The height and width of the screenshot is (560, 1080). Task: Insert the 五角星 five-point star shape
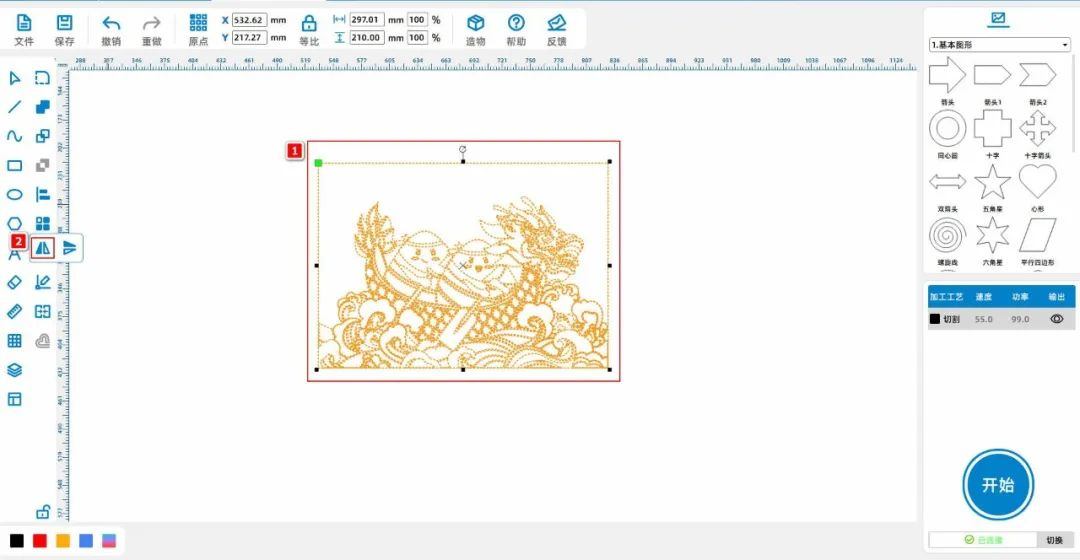pyautogui.click(x=992, y=183)
